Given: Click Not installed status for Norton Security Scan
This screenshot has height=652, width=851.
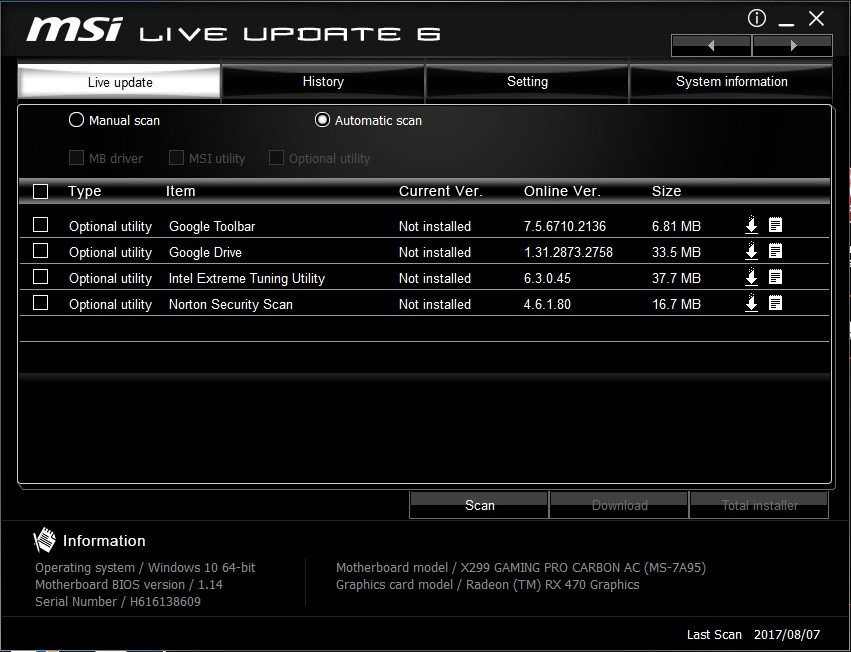Looking at the screenshot, I should pyautogui.click(x=435, y=304).
